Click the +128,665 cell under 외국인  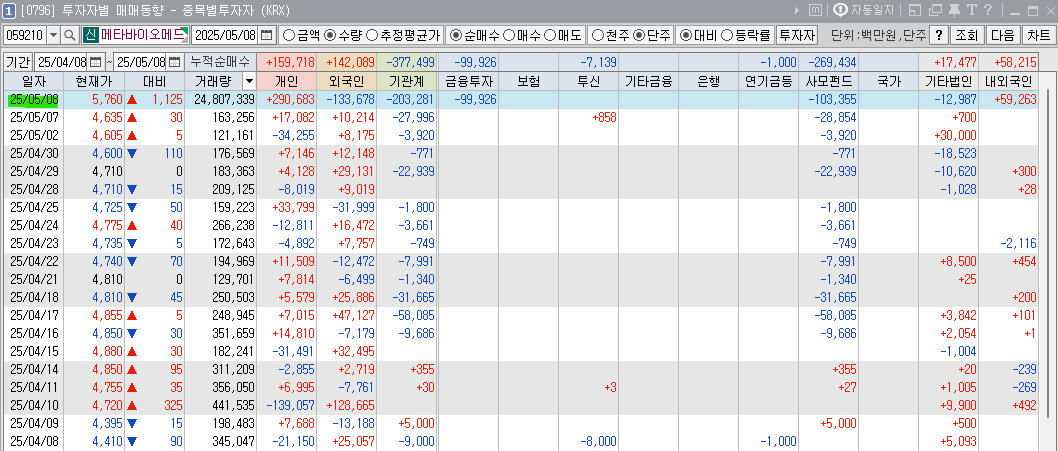pos(347,406)
